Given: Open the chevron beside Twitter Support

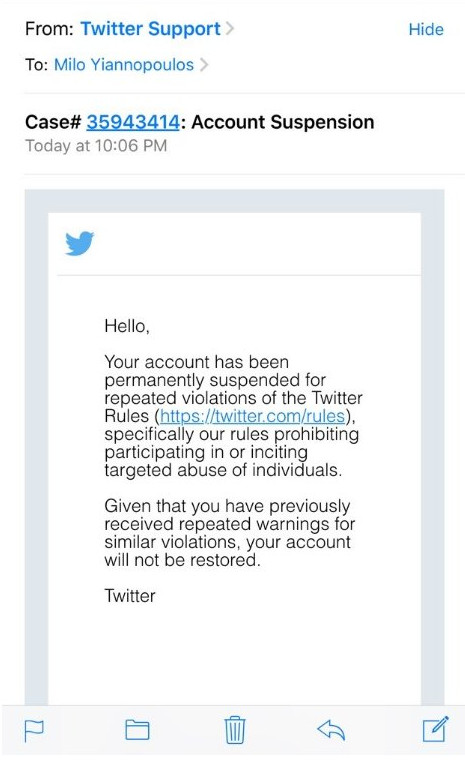Looking at the screenshot, I should click(230, 28).
